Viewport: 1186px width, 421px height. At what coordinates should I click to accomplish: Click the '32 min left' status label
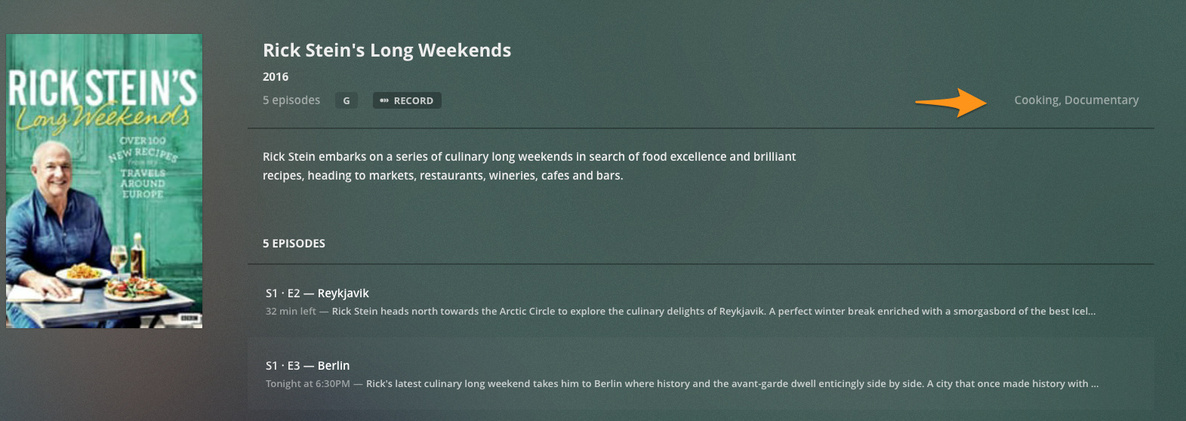291,311
